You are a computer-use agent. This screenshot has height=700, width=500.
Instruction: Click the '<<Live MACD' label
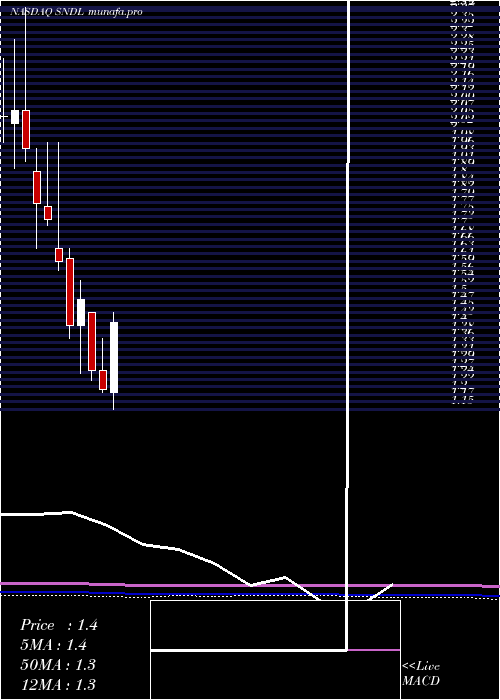coord(421,674)
